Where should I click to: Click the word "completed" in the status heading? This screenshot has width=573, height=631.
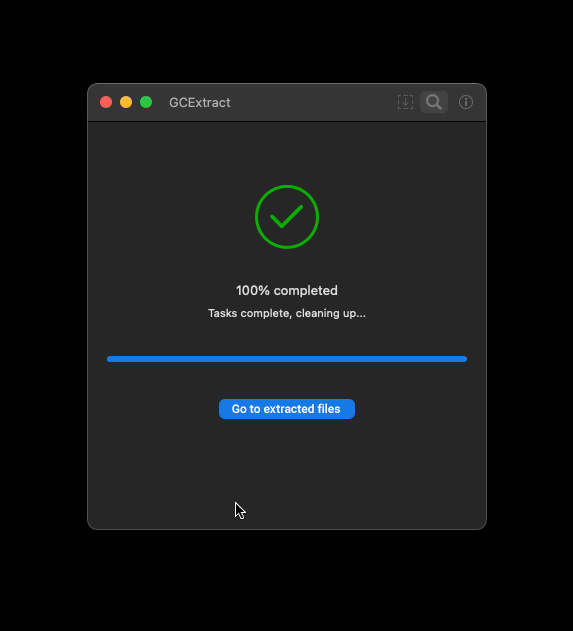306,291
